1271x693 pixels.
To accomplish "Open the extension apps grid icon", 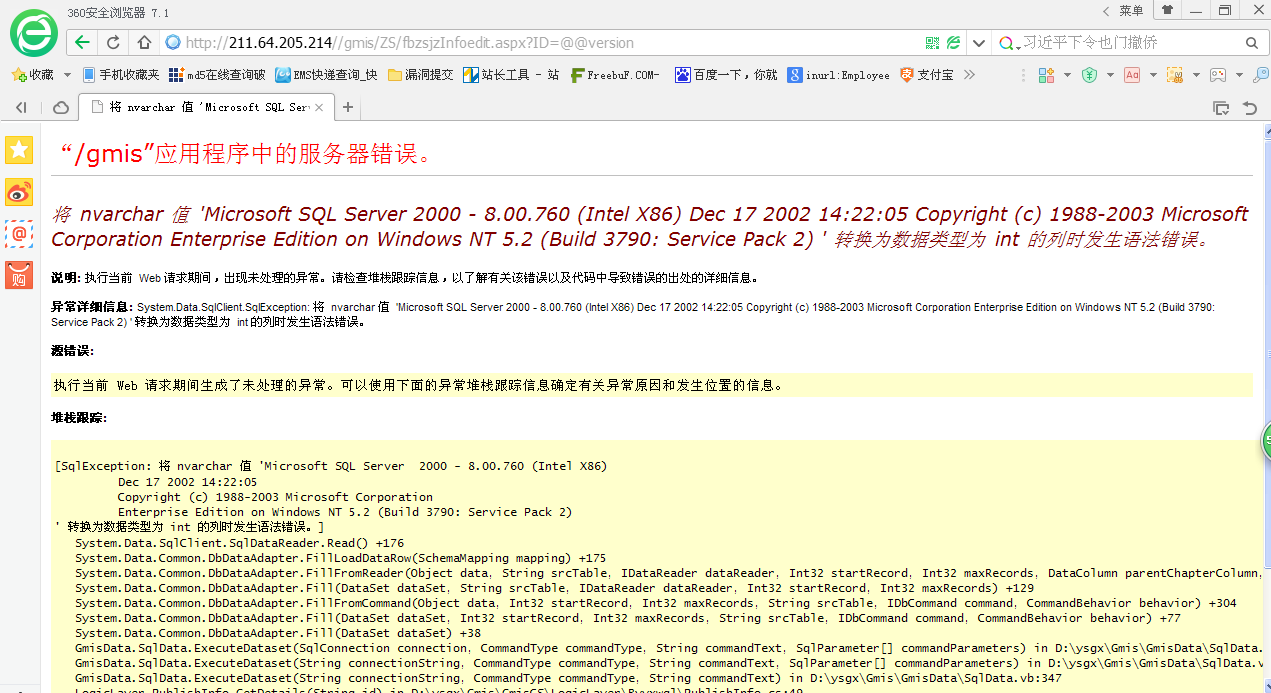I will click(1047, 75).
